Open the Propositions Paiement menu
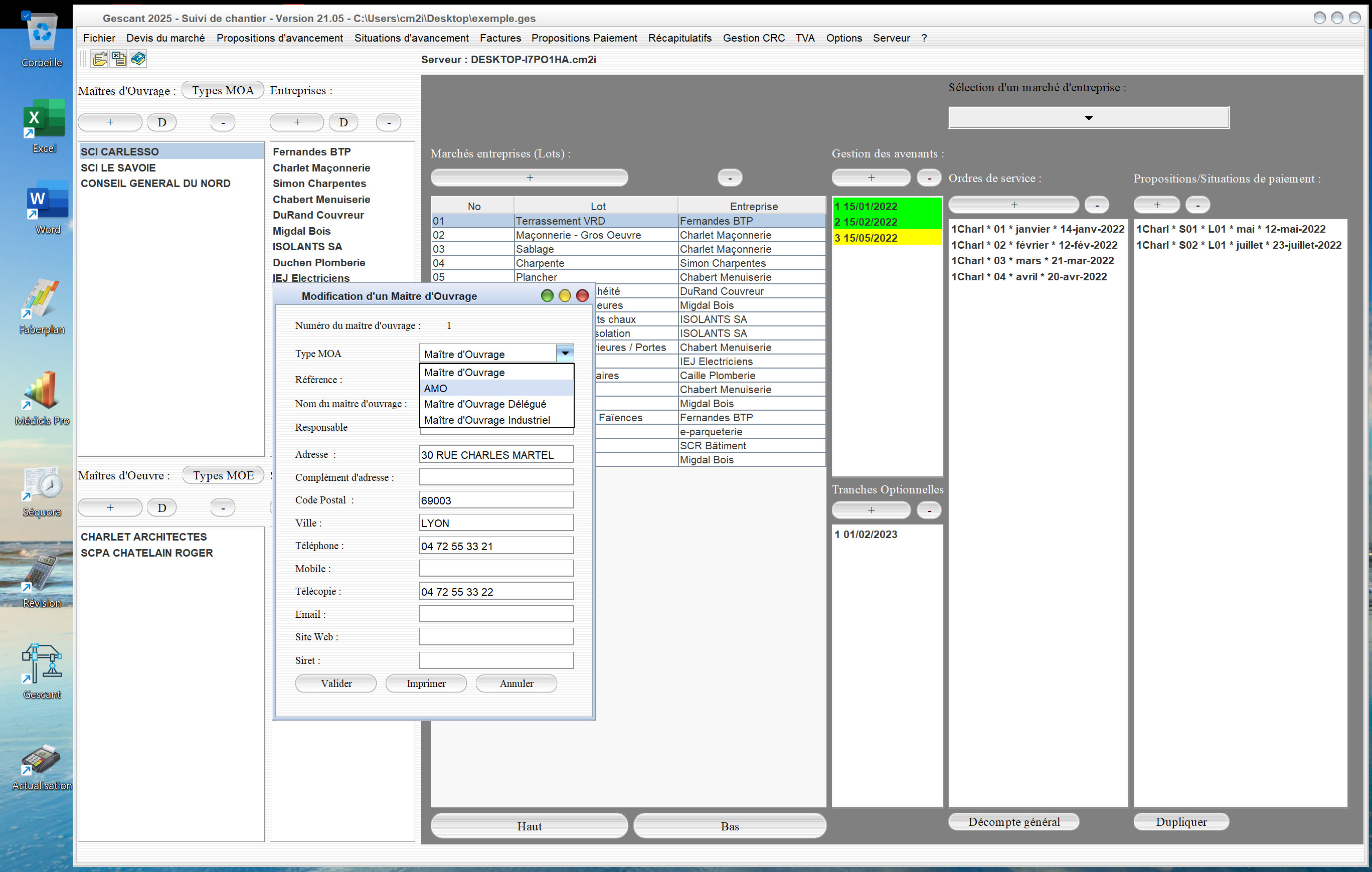Viewport: 1372px width, 872px height. [x=584, y=38]
